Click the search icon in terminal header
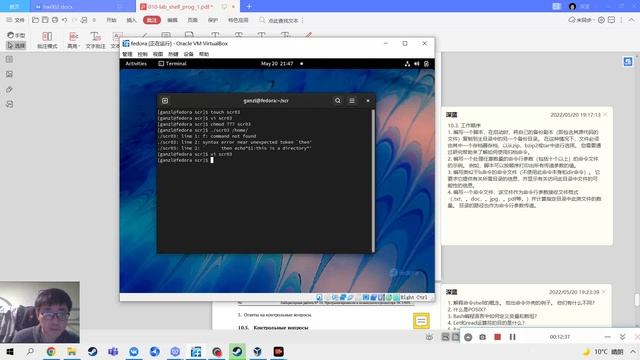The image size is (640, 360). (x=338, y=100)
